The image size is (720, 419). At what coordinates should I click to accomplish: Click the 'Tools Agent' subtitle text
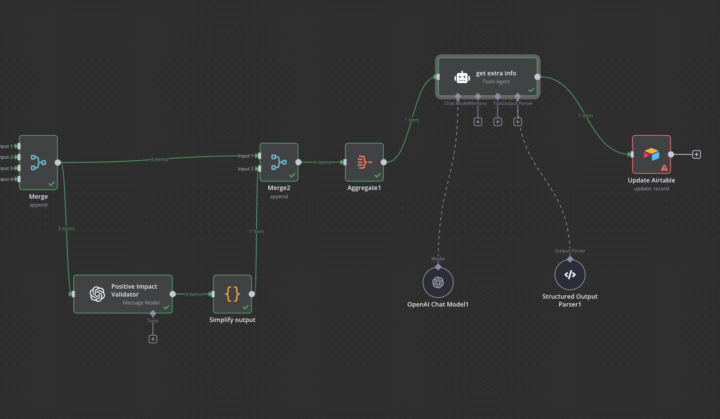pyautogui.click(x=496, y=82)
